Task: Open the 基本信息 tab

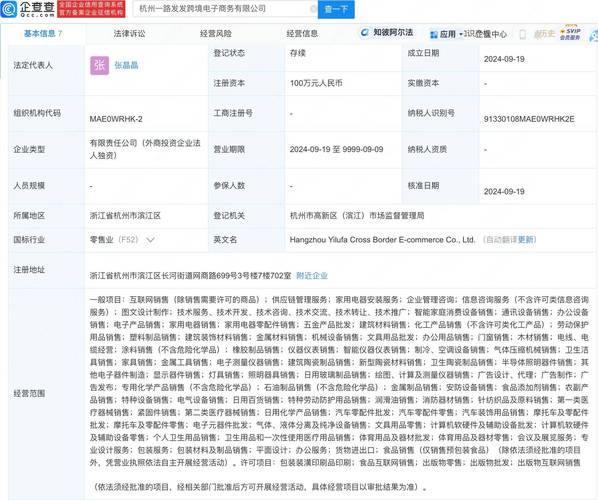Action: pyautogui.click(x=43, y=34)
